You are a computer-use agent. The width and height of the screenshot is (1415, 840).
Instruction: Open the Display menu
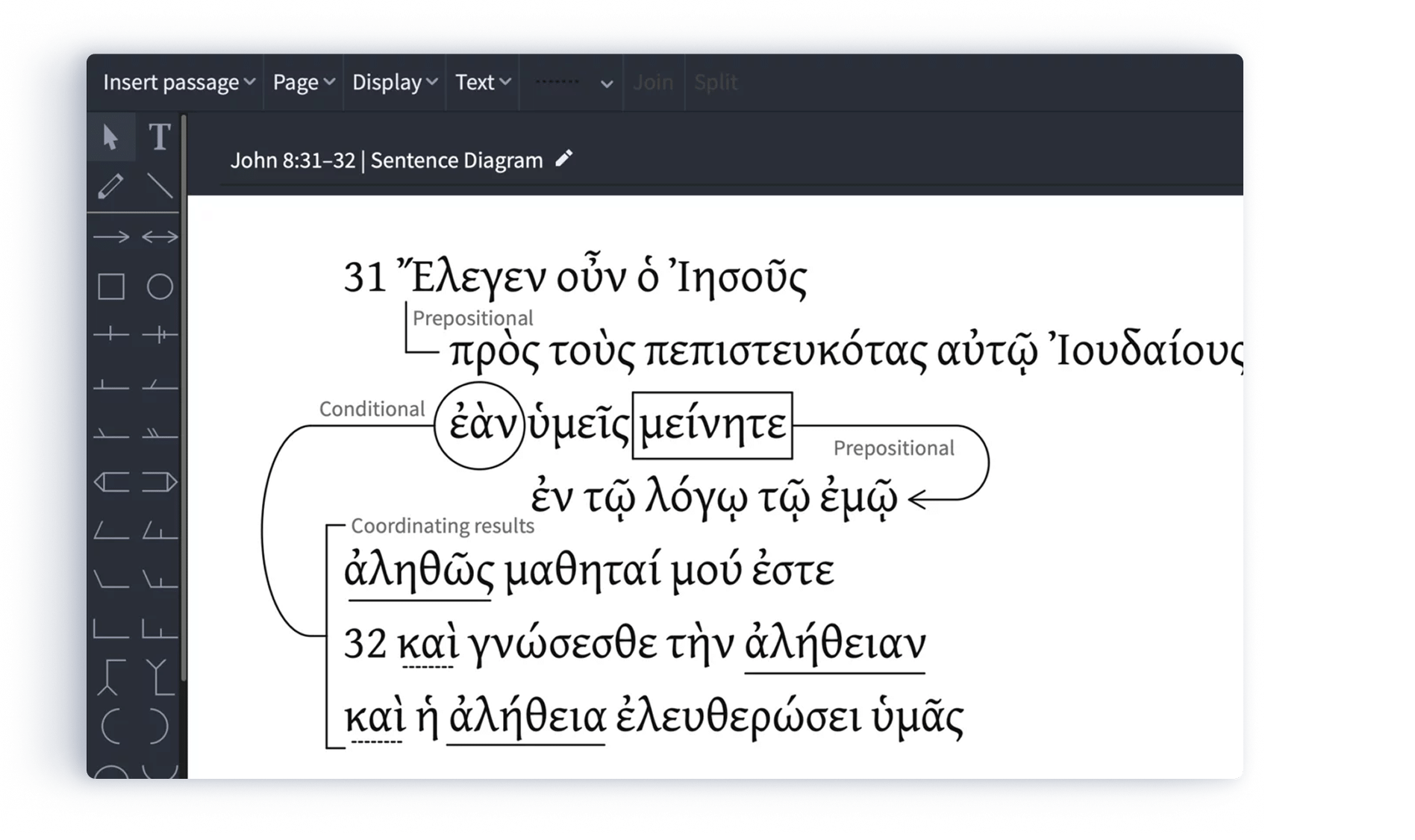pyautogui.click(x=395, y=82)
